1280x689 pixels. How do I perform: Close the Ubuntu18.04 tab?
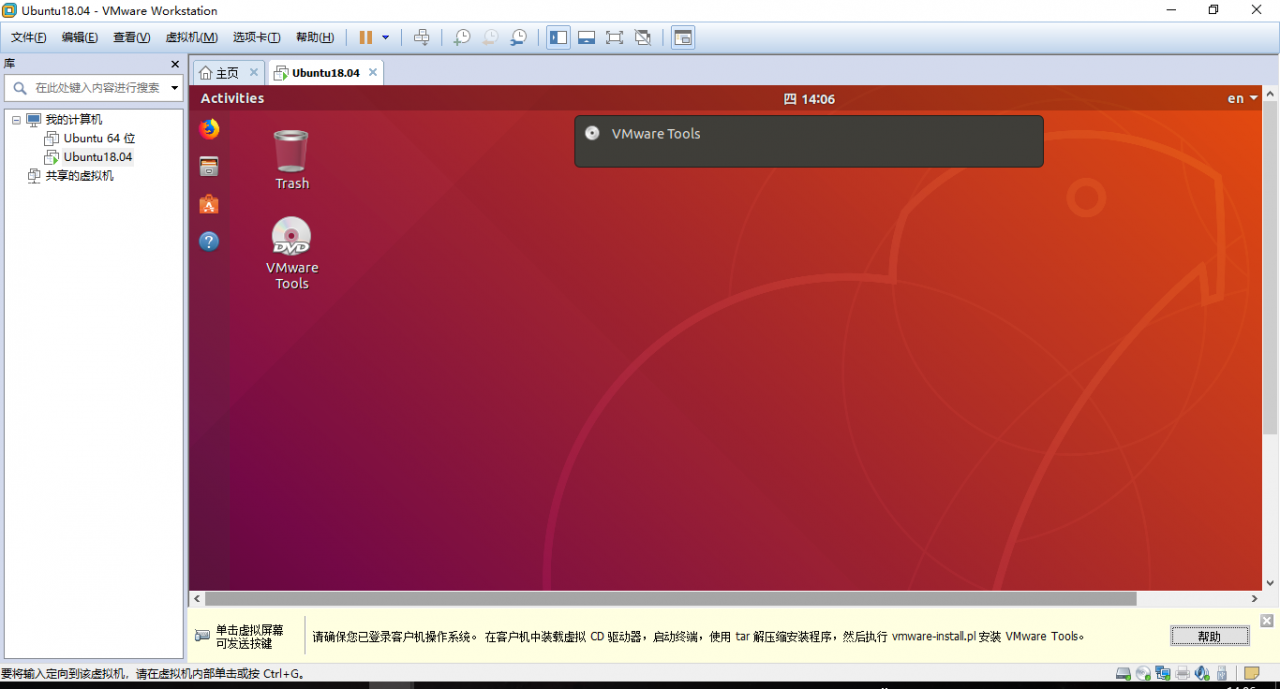pos(373,72)
